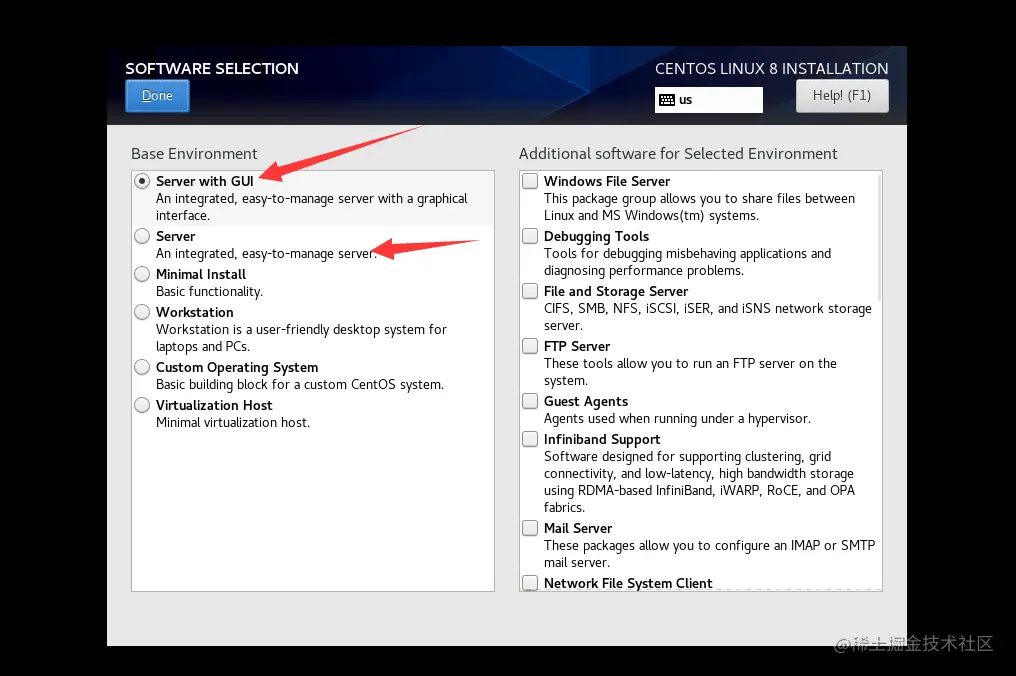The image size is (1016, 676).
Task: Enable the Windows File Server checkbox
Action: [x=530, y=181]
